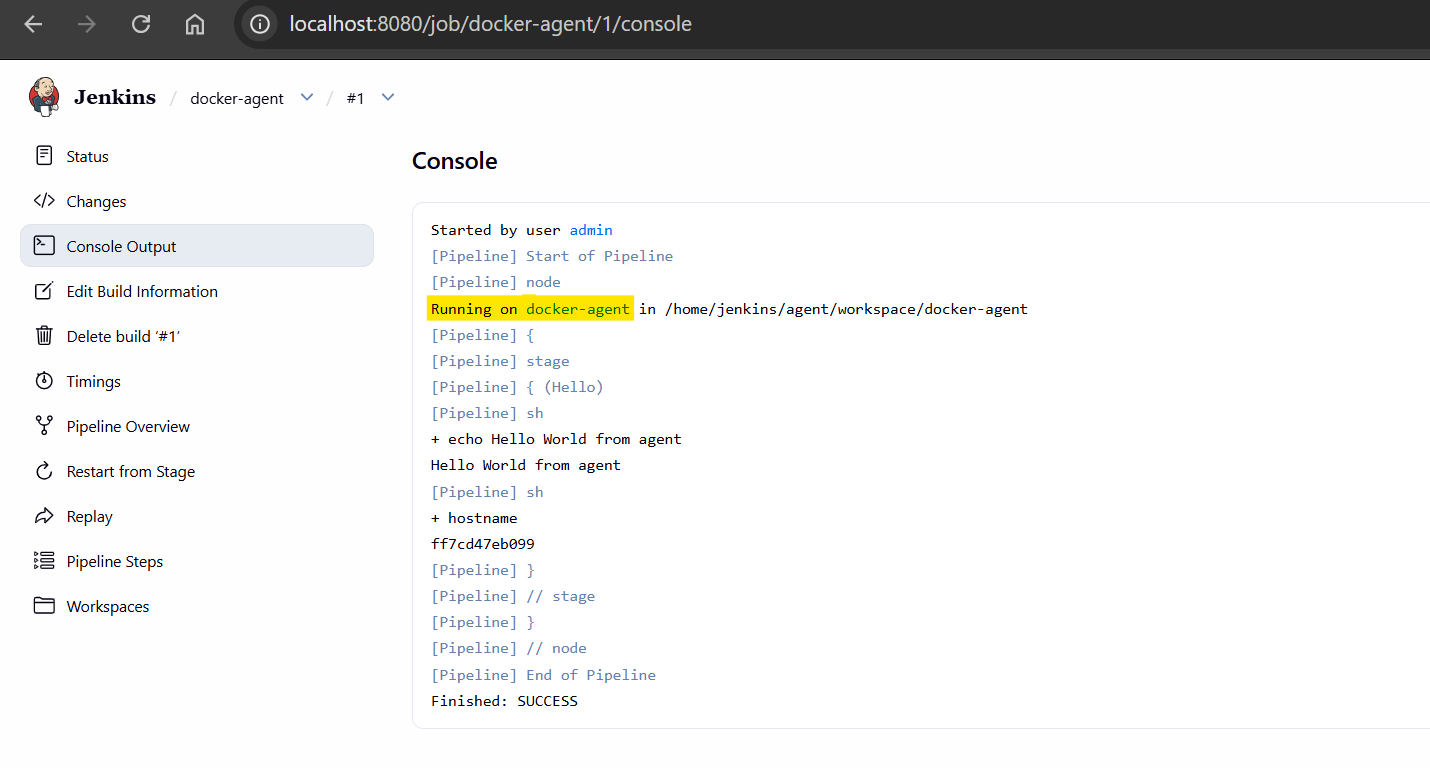This screenshot has height=768, width=1430.
Task: Click the '+ echo Hello World from agent' line
Action: pyautogui.click(x=556, y=439)
